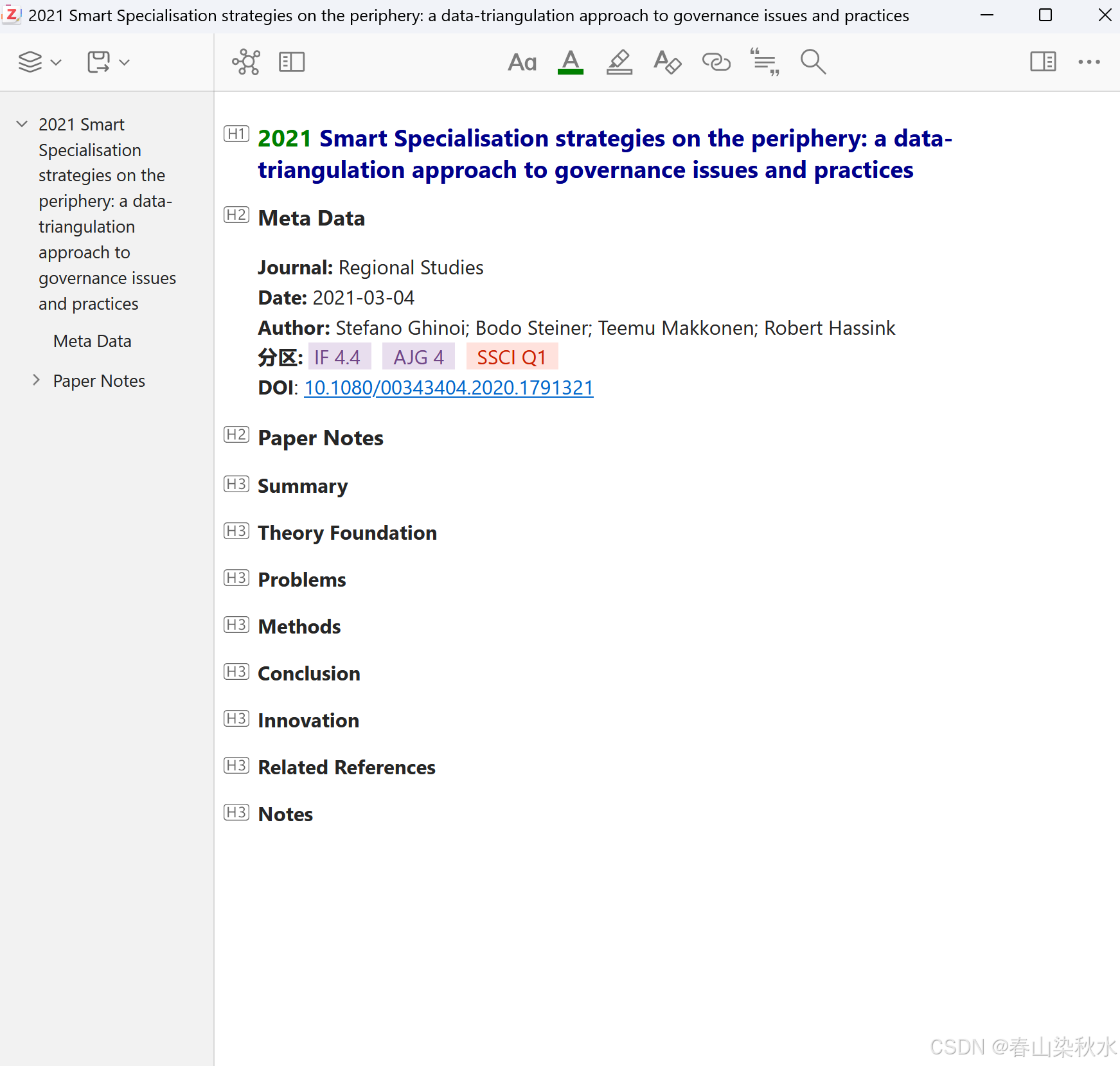
Task: Collapse the document title in the outline
Action: [21, 123]
